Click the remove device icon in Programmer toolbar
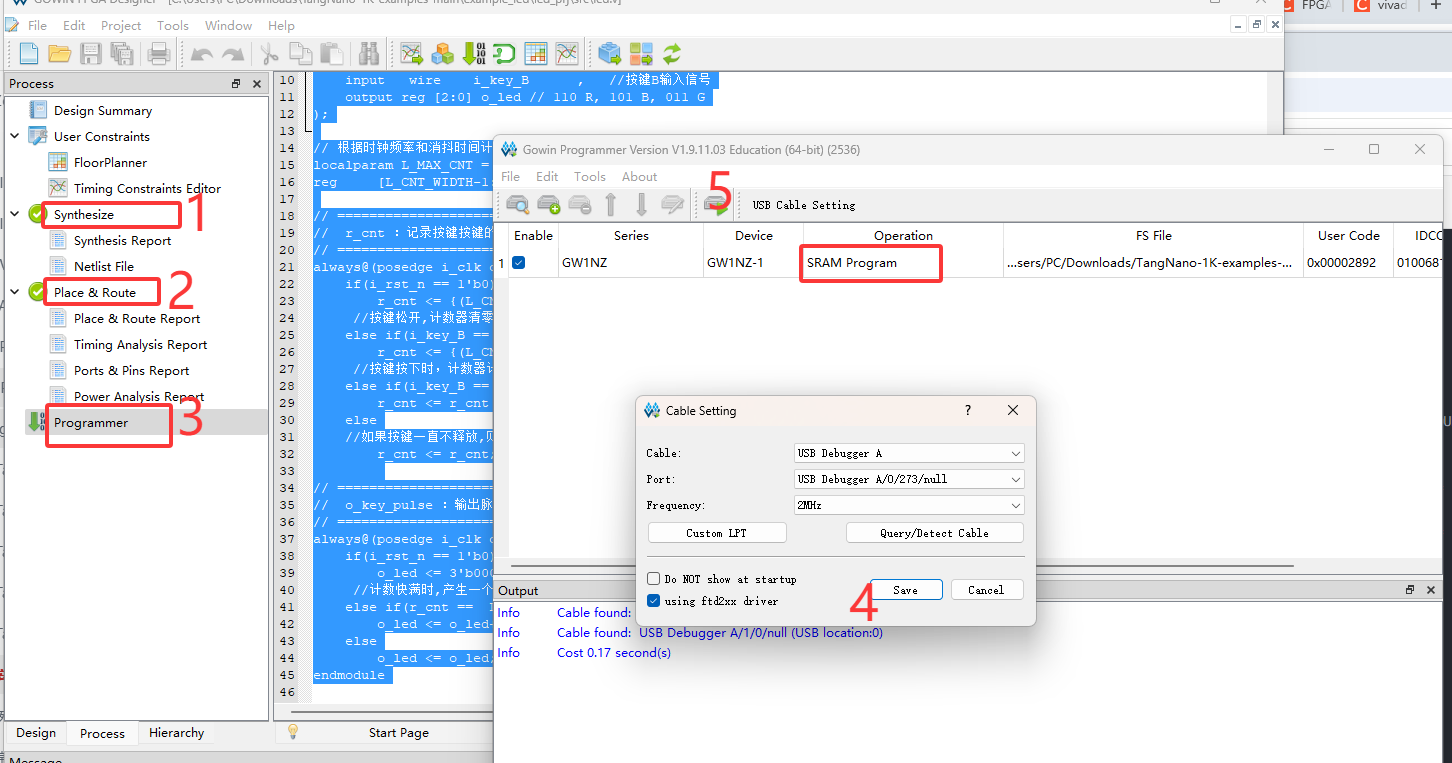 coord(580,204)
